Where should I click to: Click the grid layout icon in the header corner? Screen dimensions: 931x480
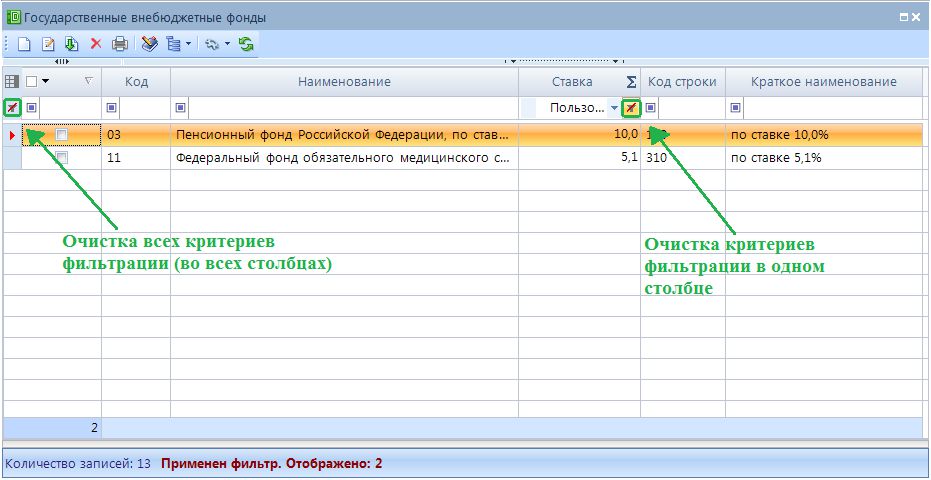12,82
